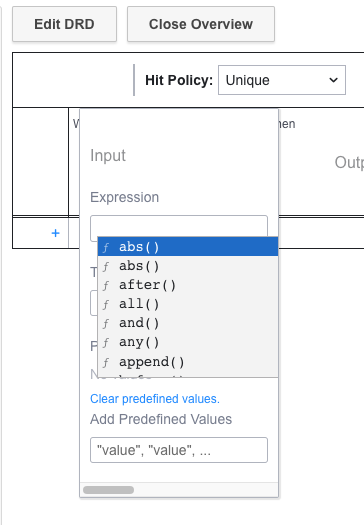Click the Close Overview button
This screenshot has width=364, height=525.
(x=201, y=24)
